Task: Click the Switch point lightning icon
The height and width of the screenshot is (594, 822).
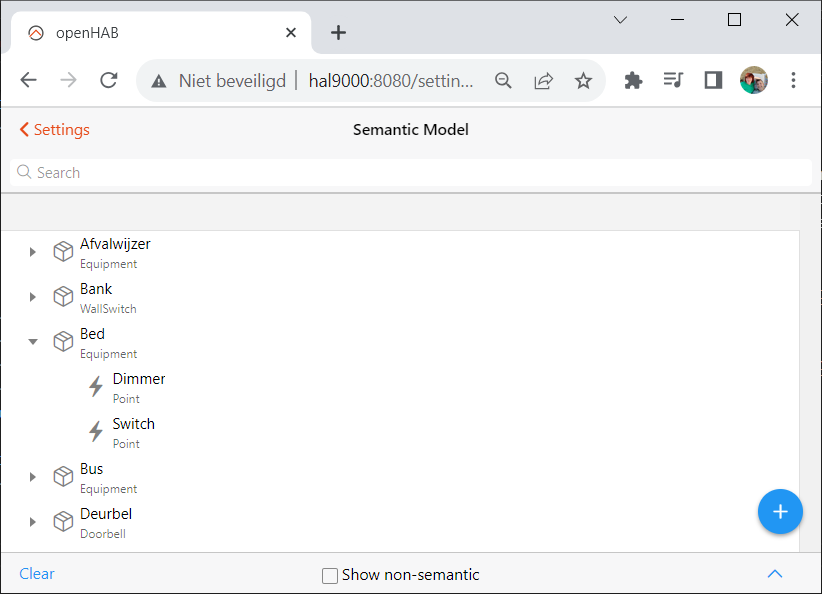Action: (x=96, y=431)
